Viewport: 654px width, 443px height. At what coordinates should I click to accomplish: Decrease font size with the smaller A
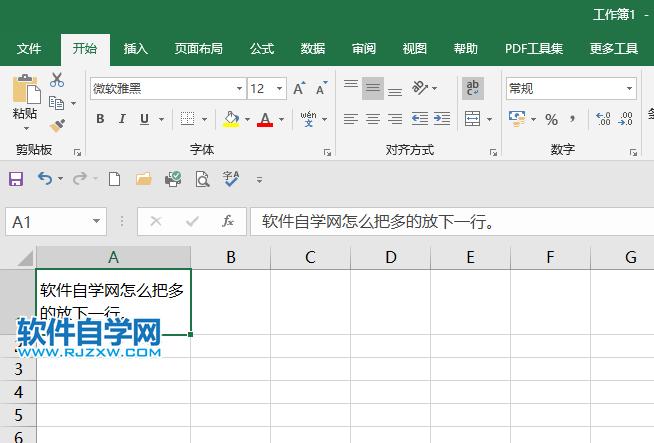point(321,88)
